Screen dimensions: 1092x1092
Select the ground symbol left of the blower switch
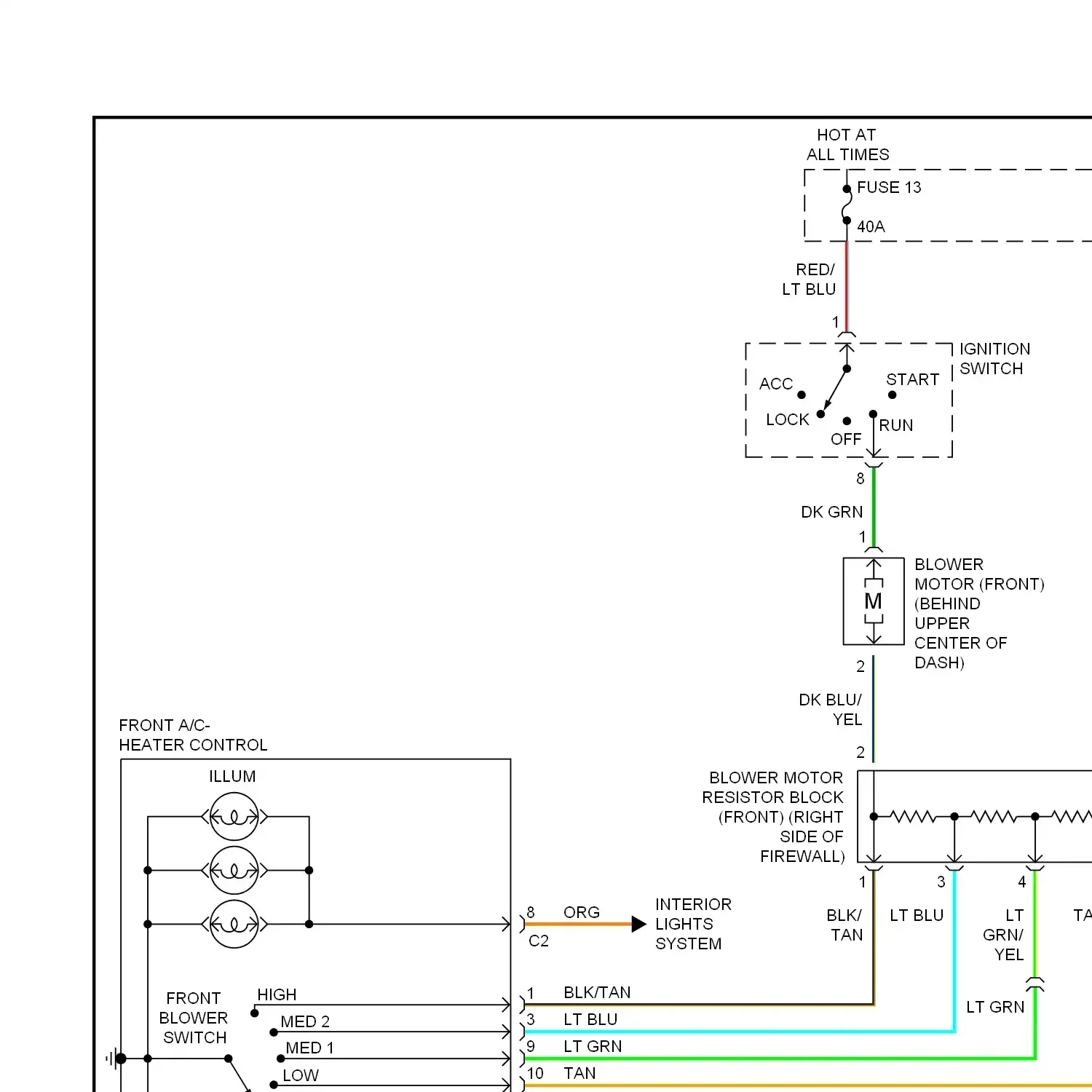[114, 1059]
